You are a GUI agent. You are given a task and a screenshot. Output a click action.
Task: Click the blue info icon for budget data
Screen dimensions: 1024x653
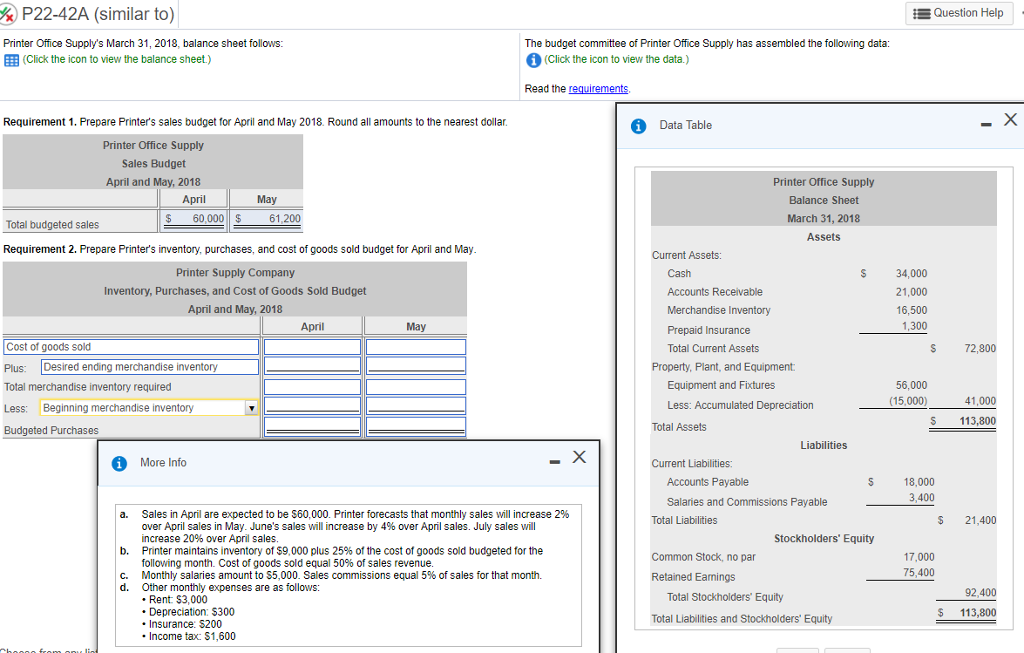click(x=533, y=60)
